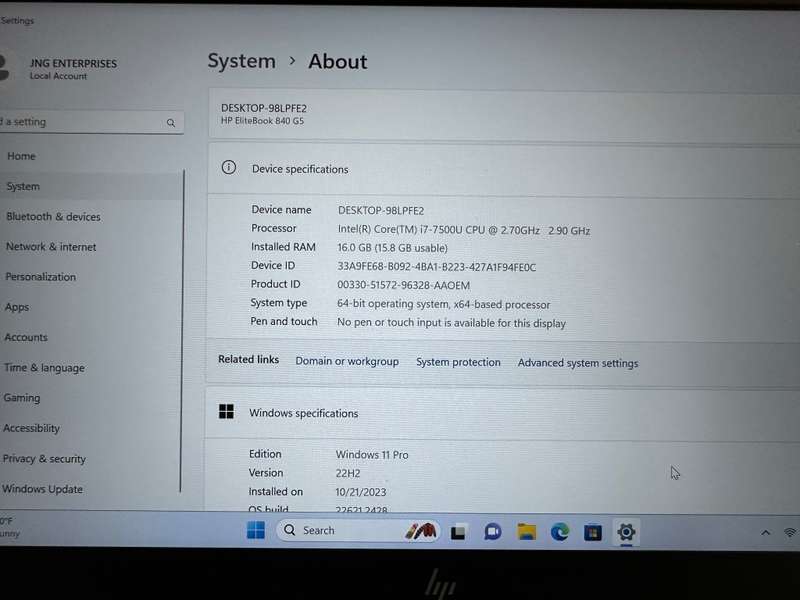The width and height of the screenshot is (800, 600).
Task: Open Gaming settings
Action: click(21, 397)
